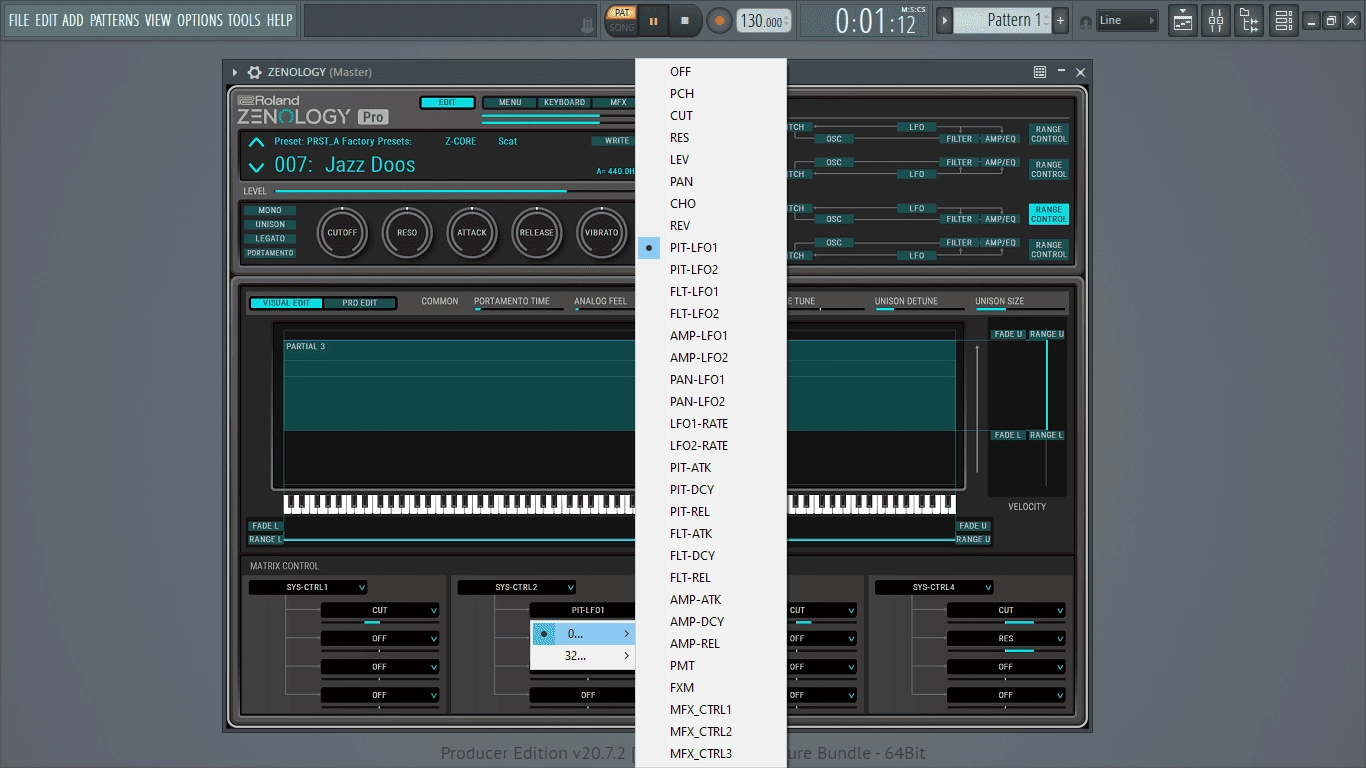Click the magnet snap icon

(1086, 21)
